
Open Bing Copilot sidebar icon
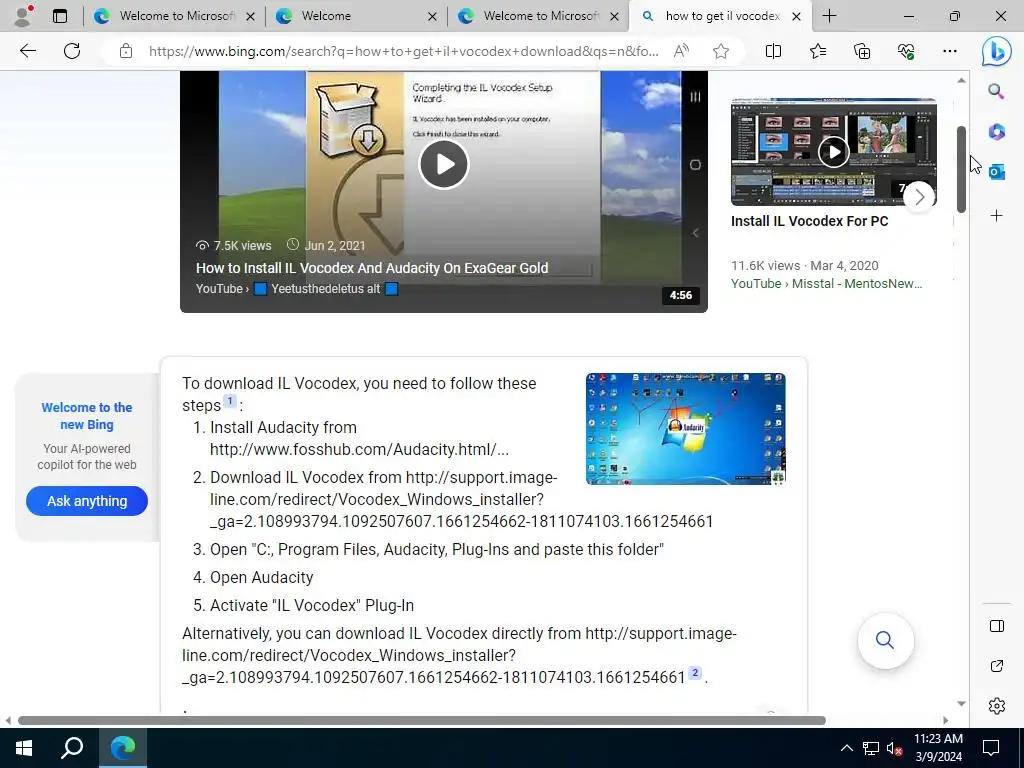tap(997, 52)
